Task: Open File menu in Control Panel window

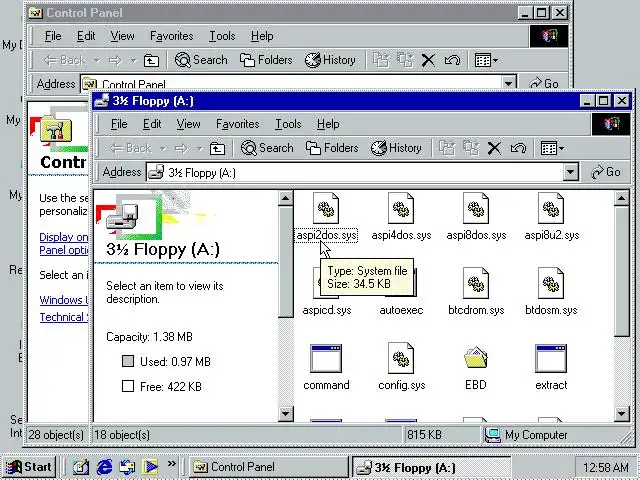Action: click(53, 36)
